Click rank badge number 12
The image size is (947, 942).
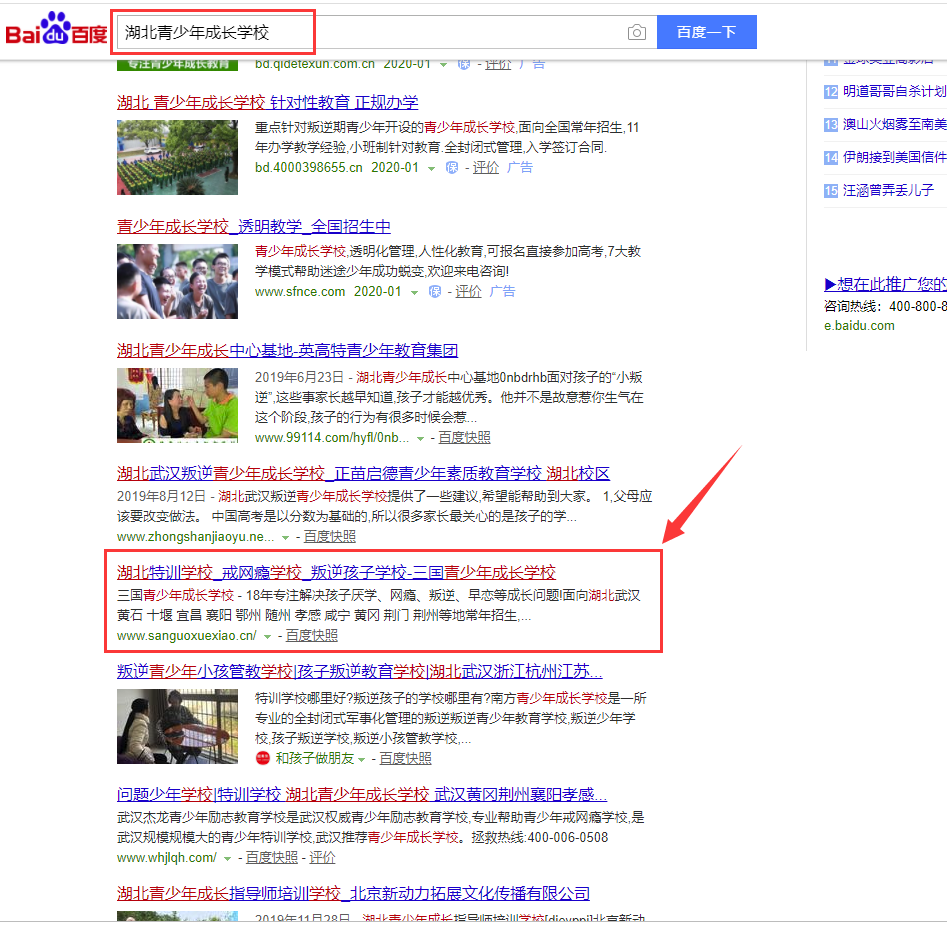pos(831,92)
